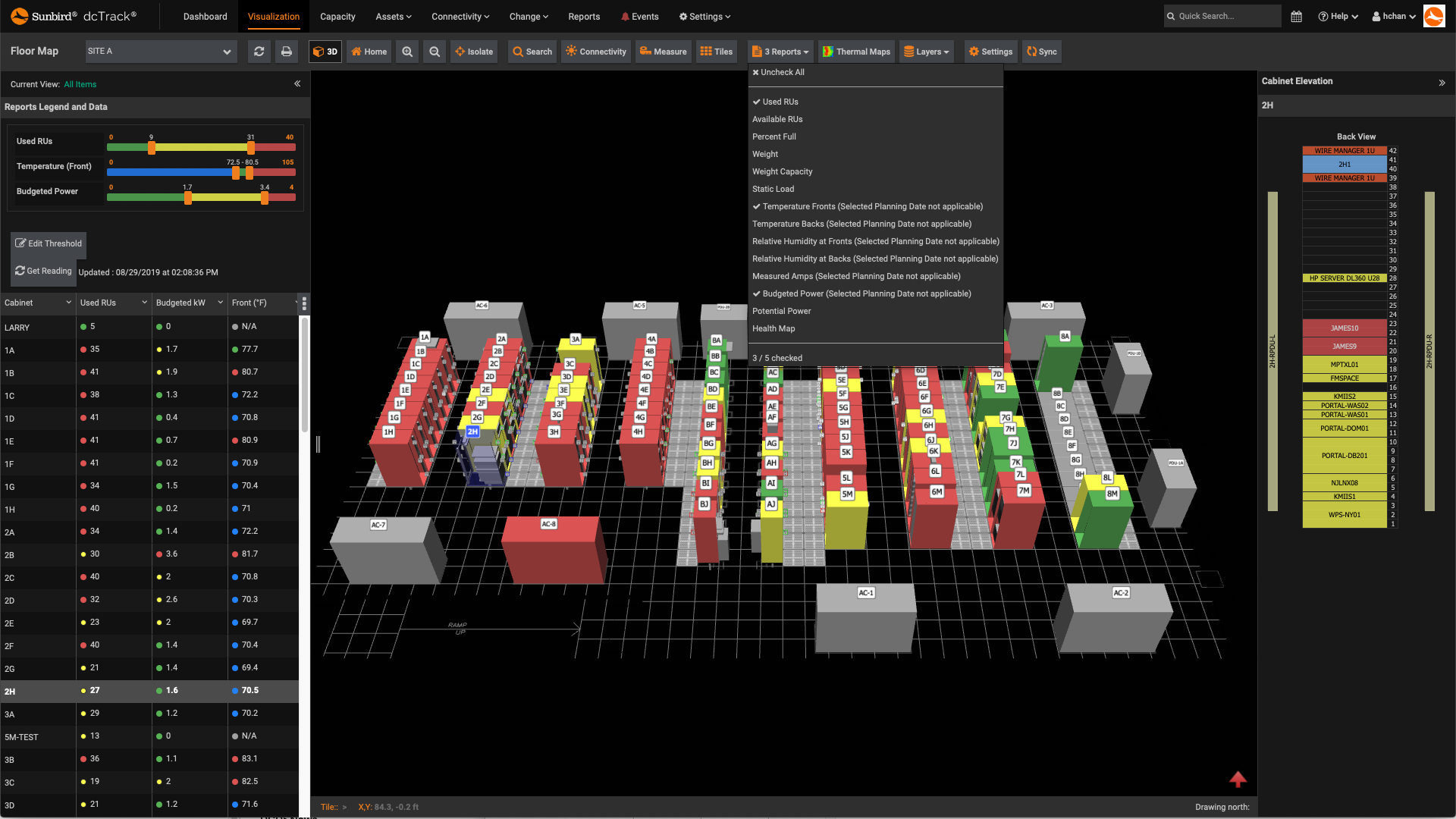Open the hchan user menu
This screenshot has width=1456, height=819.
[1394, 16]
